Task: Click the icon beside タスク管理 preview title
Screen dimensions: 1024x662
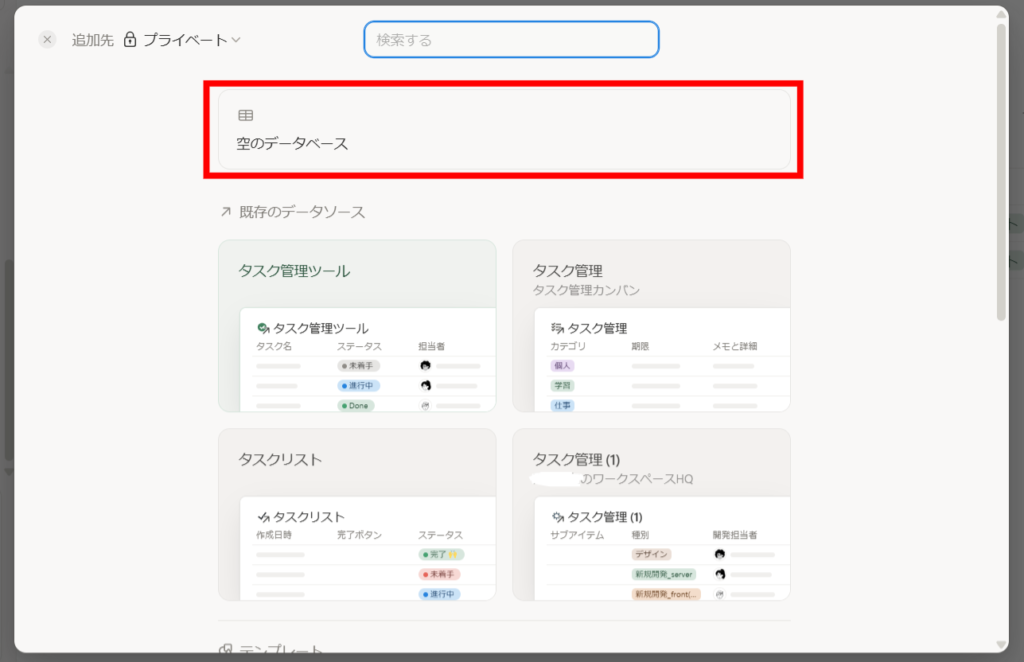Action: [x=557, y=328]
